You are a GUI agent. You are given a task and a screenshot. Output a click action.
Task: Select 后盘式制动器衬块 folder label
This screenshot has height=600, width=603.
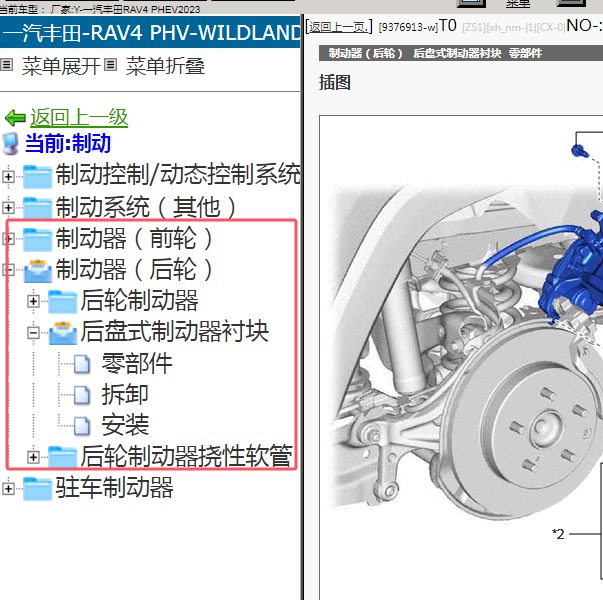(x=175, y=332)
